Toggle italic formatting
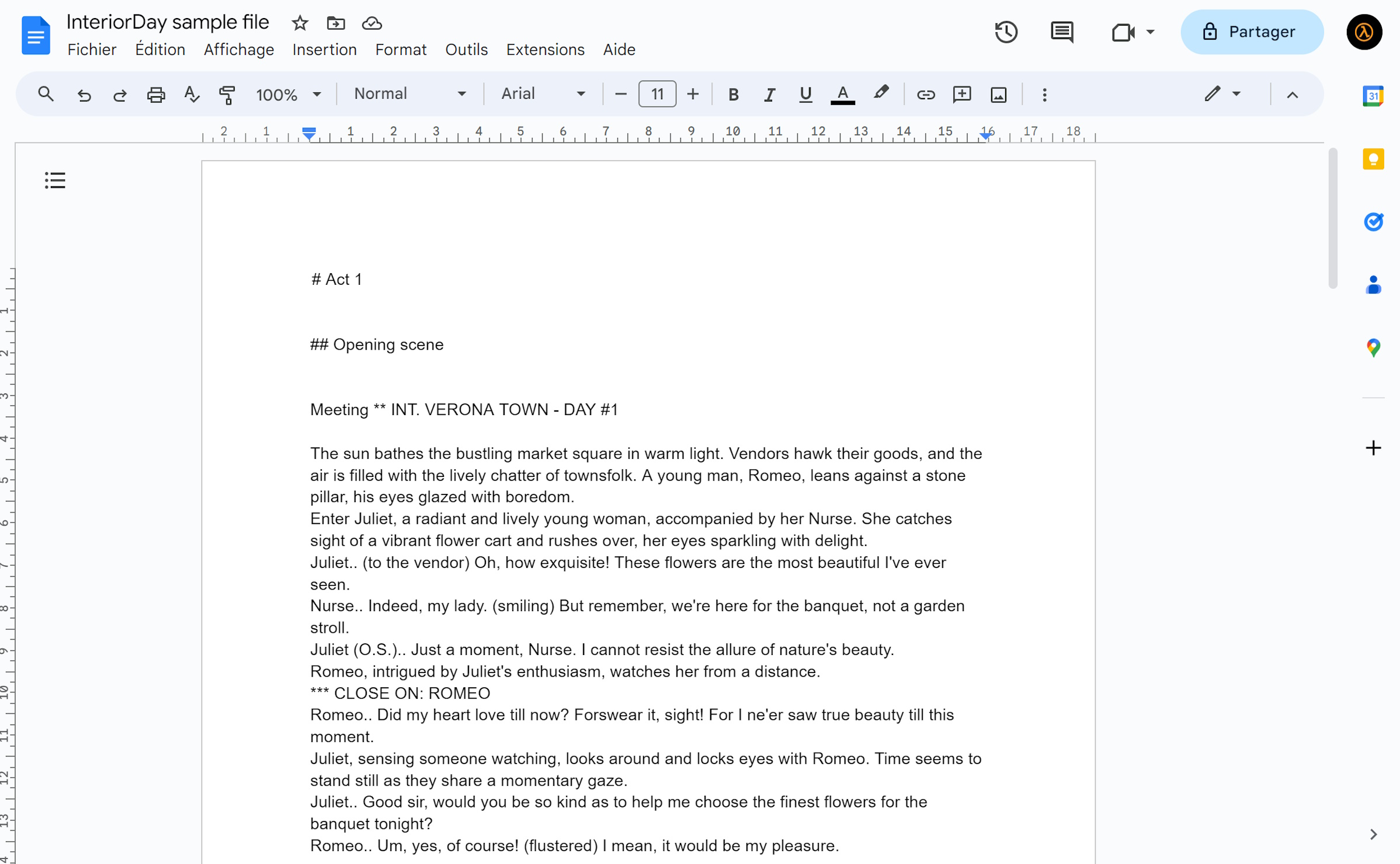Image resolution: width=1400 pixels, height=864 pixels. pyautogui.click(x=769, y=94)
